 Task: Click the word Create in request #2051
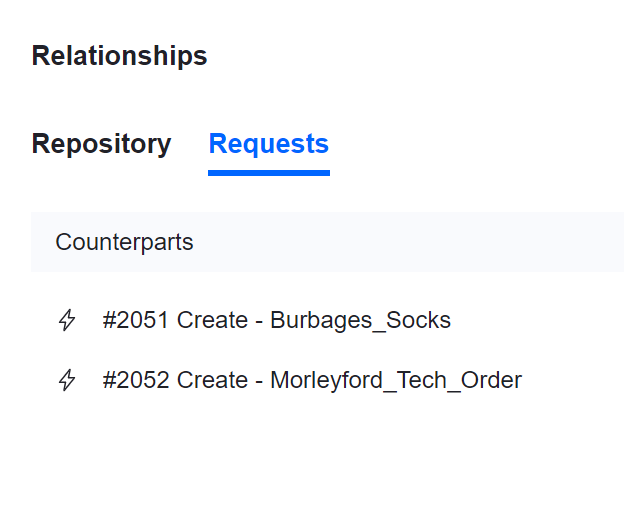212,321
